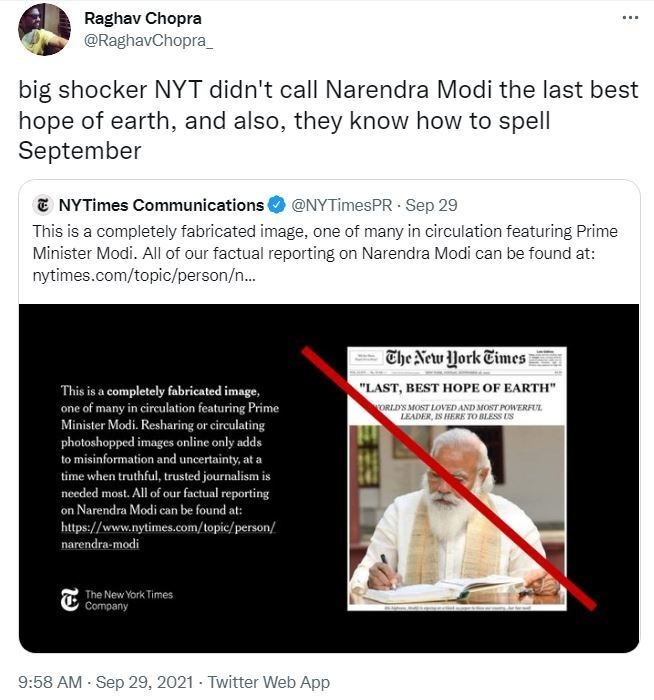654x700 pixels.
Task: Click the New York Times masthead in image
Action: click(x=456, y=358)
